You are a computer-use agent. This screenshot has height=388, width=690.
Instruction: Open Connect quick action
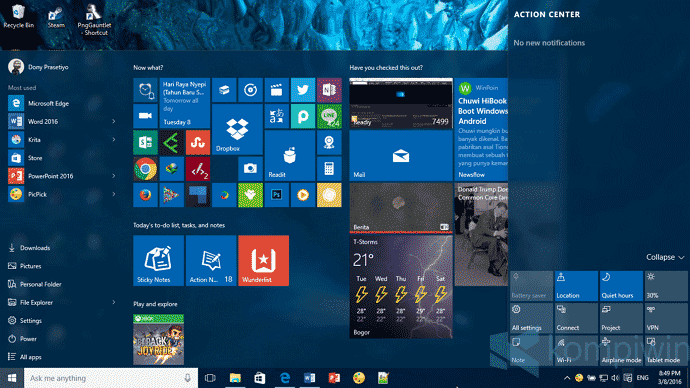[576, 318]
